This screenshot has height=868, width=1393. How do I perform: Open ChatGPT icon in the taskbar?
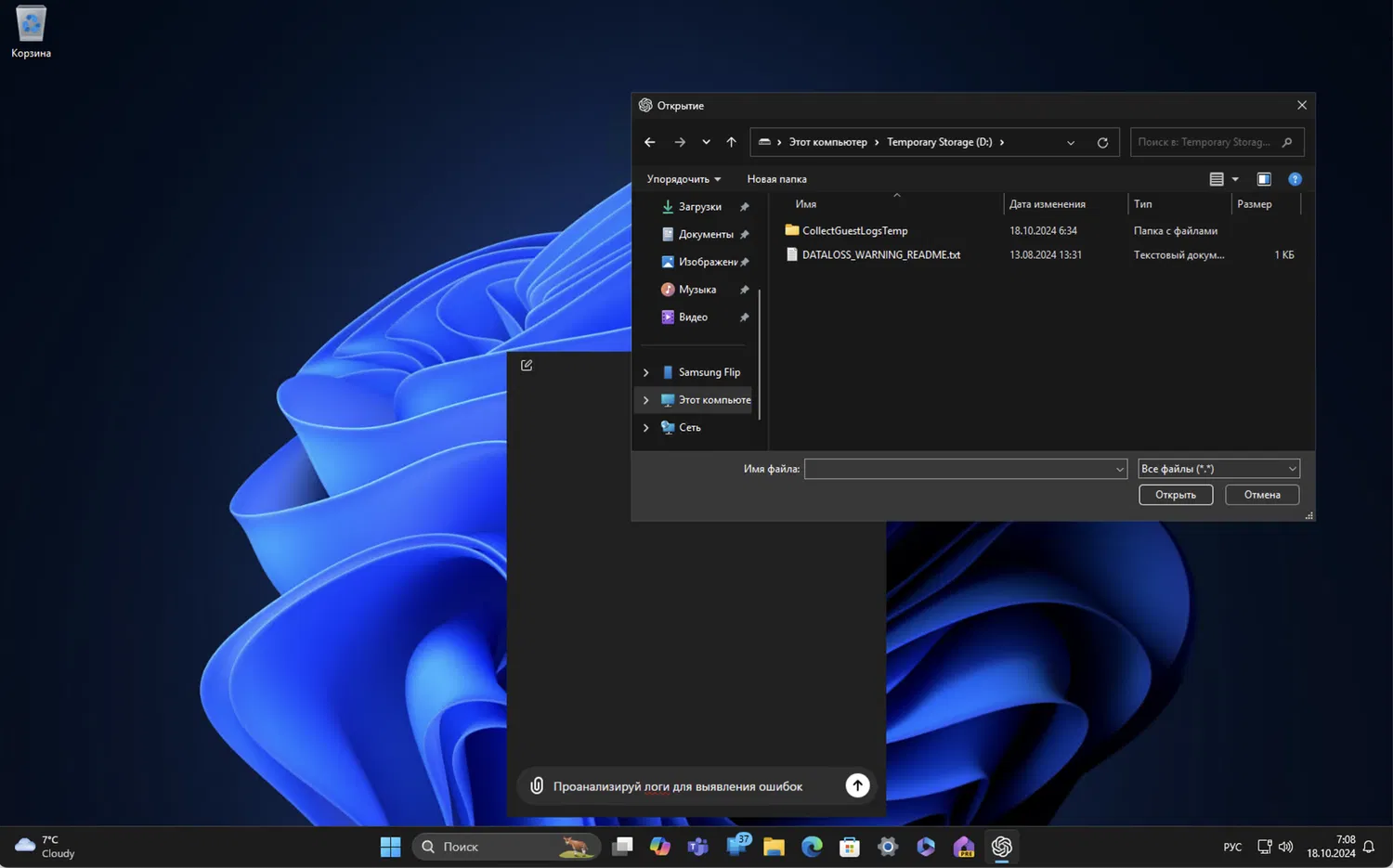pos(1001,847)
